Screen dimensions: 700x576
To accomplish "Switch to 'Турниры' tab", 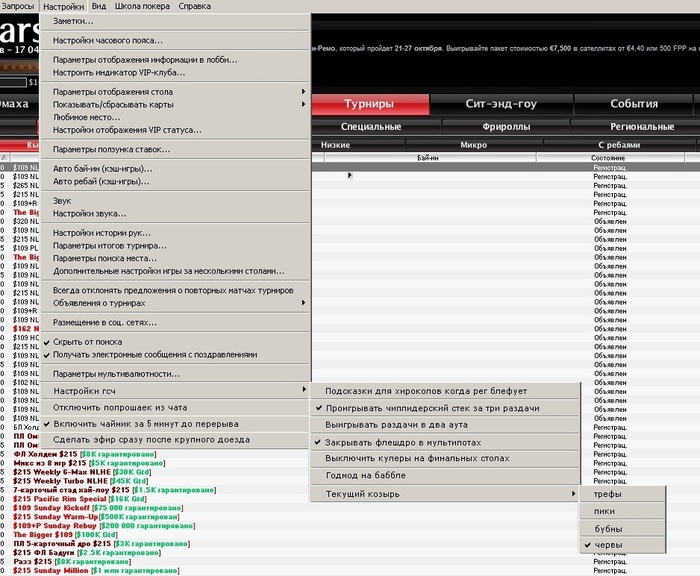I will (370, 104).
